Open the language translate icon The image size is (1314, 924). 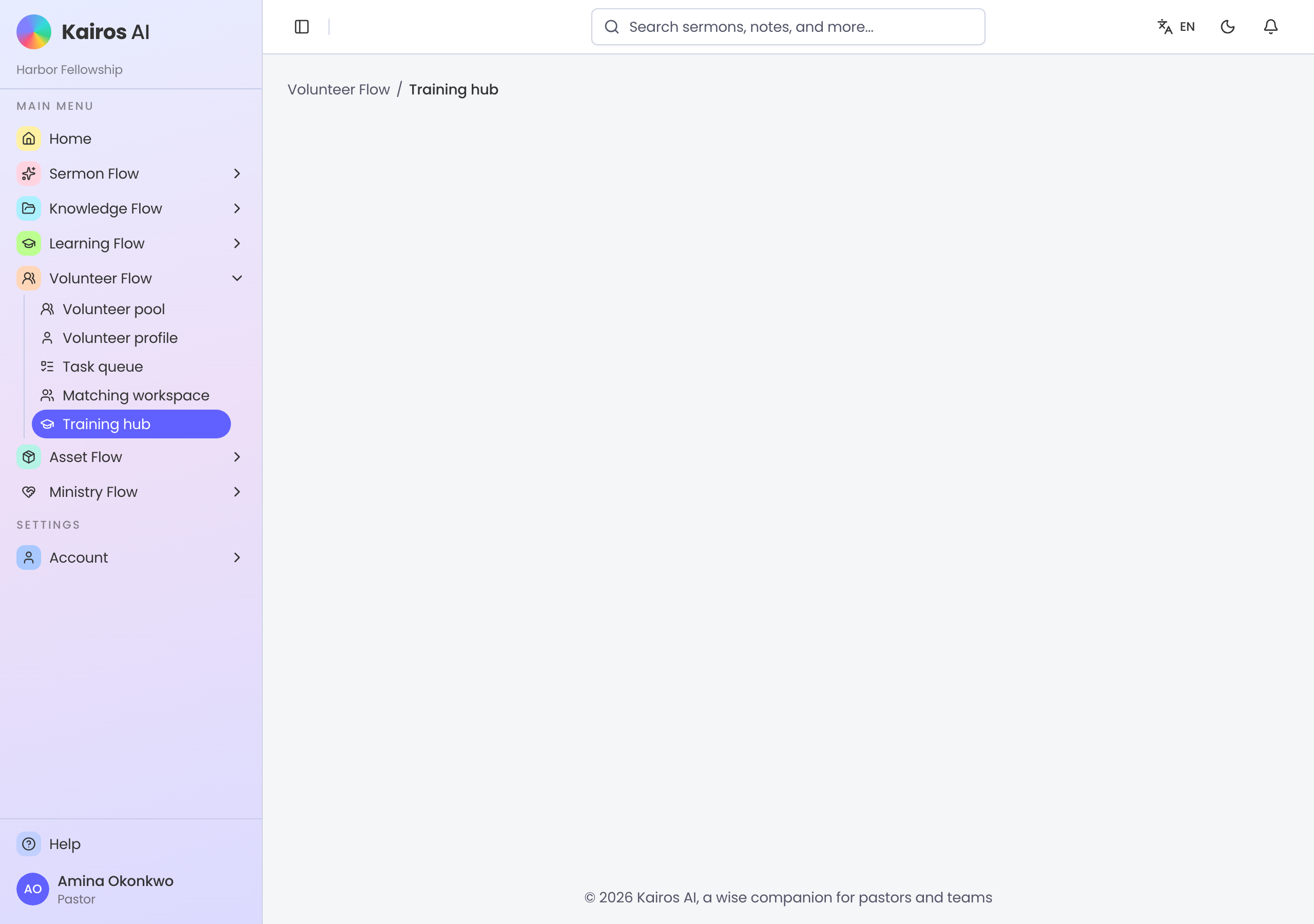(1165, 27)
